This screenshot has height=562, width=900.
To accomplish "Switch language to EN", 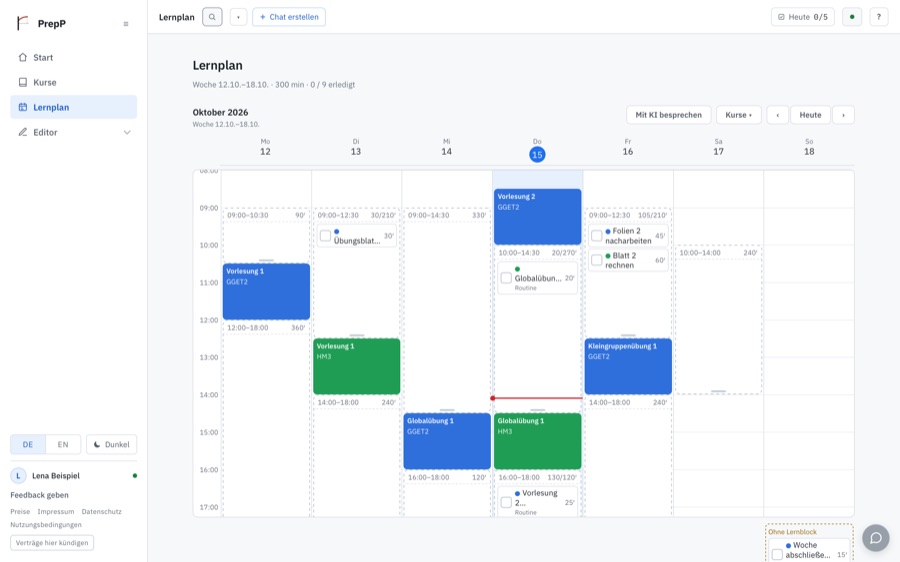I will (63, 444).
